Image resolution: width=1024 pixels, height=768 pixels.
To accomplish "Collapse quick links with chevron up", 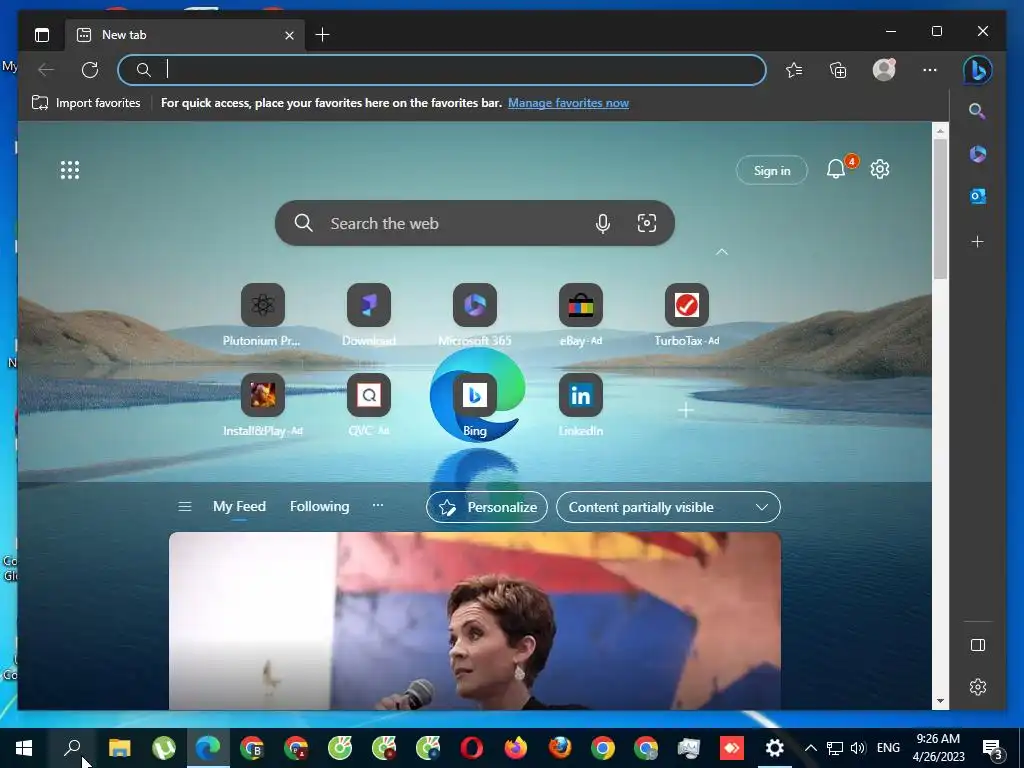I will (x=722, y=251).
